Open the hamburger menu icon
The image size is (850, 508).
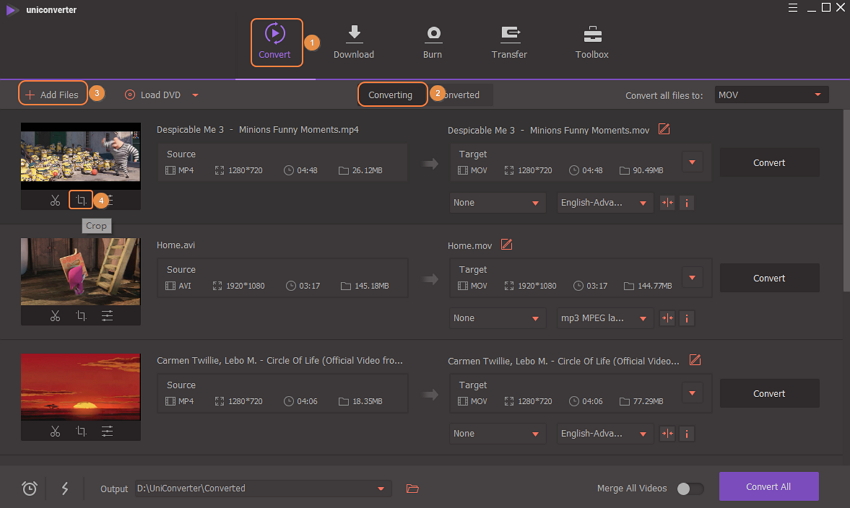click(793, 8)
